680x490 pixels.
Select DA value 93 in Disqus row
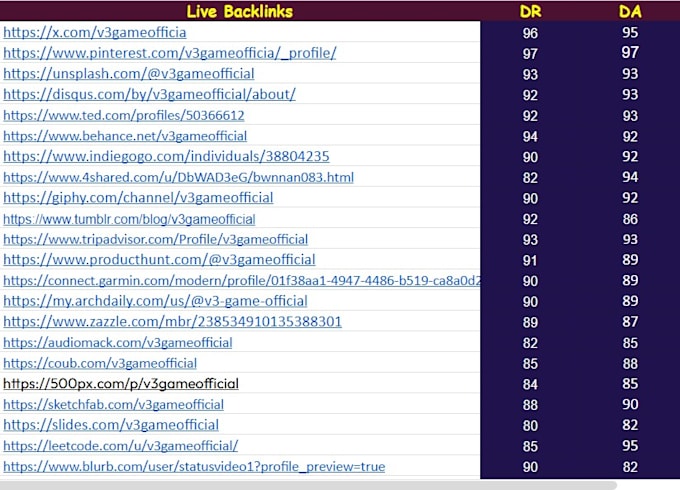tap(630, 95)
